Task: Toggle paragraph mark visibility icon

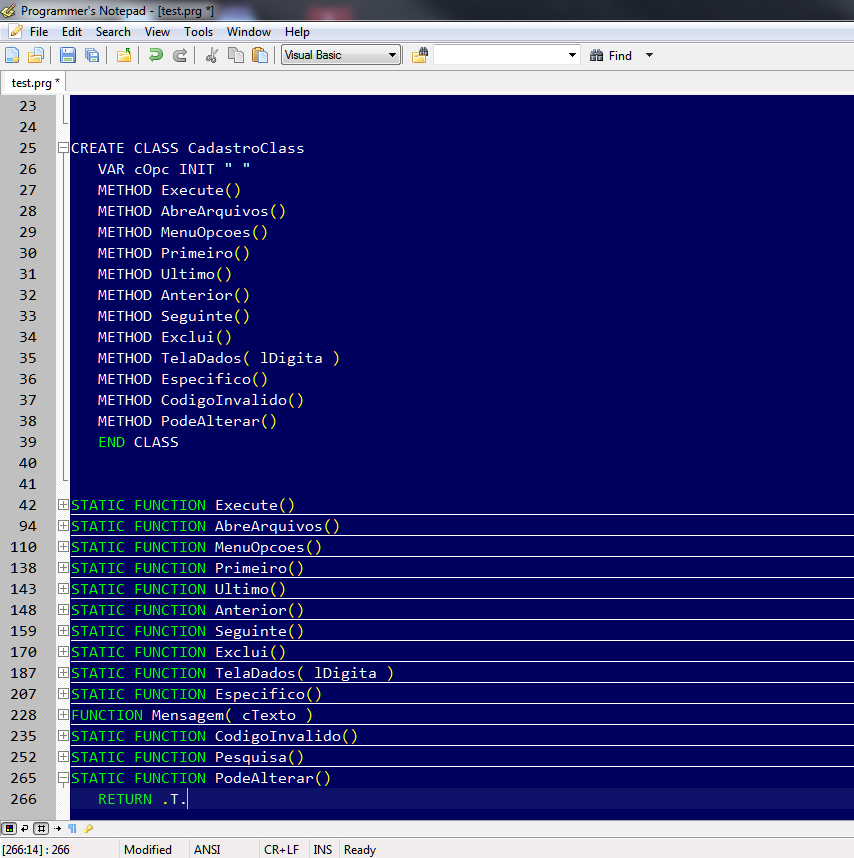Action: pyautogui.click(x=73, y=828)
